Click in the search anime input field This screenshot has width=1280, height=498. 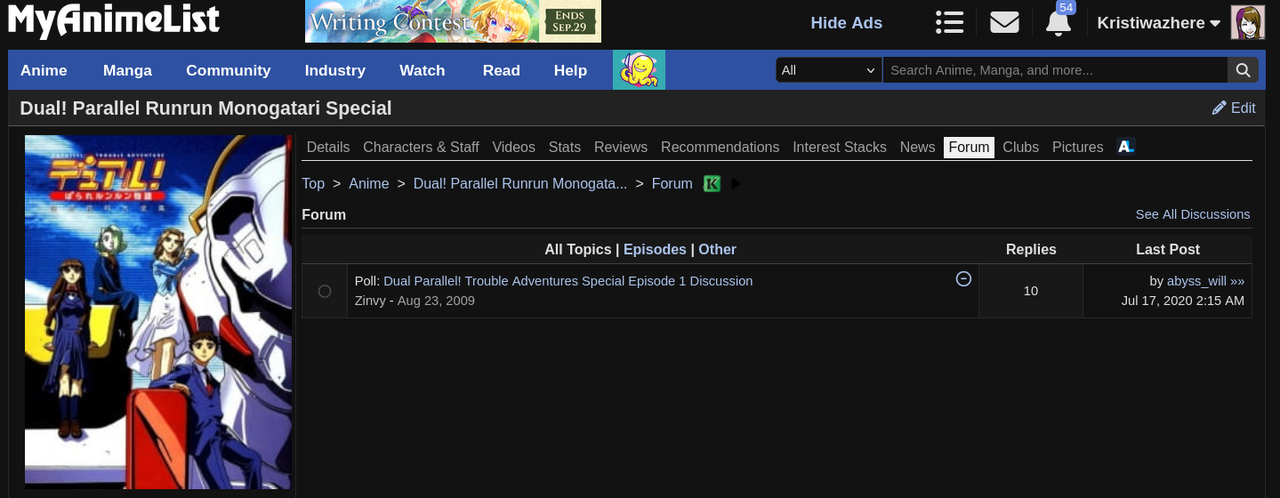point(1055,70)
